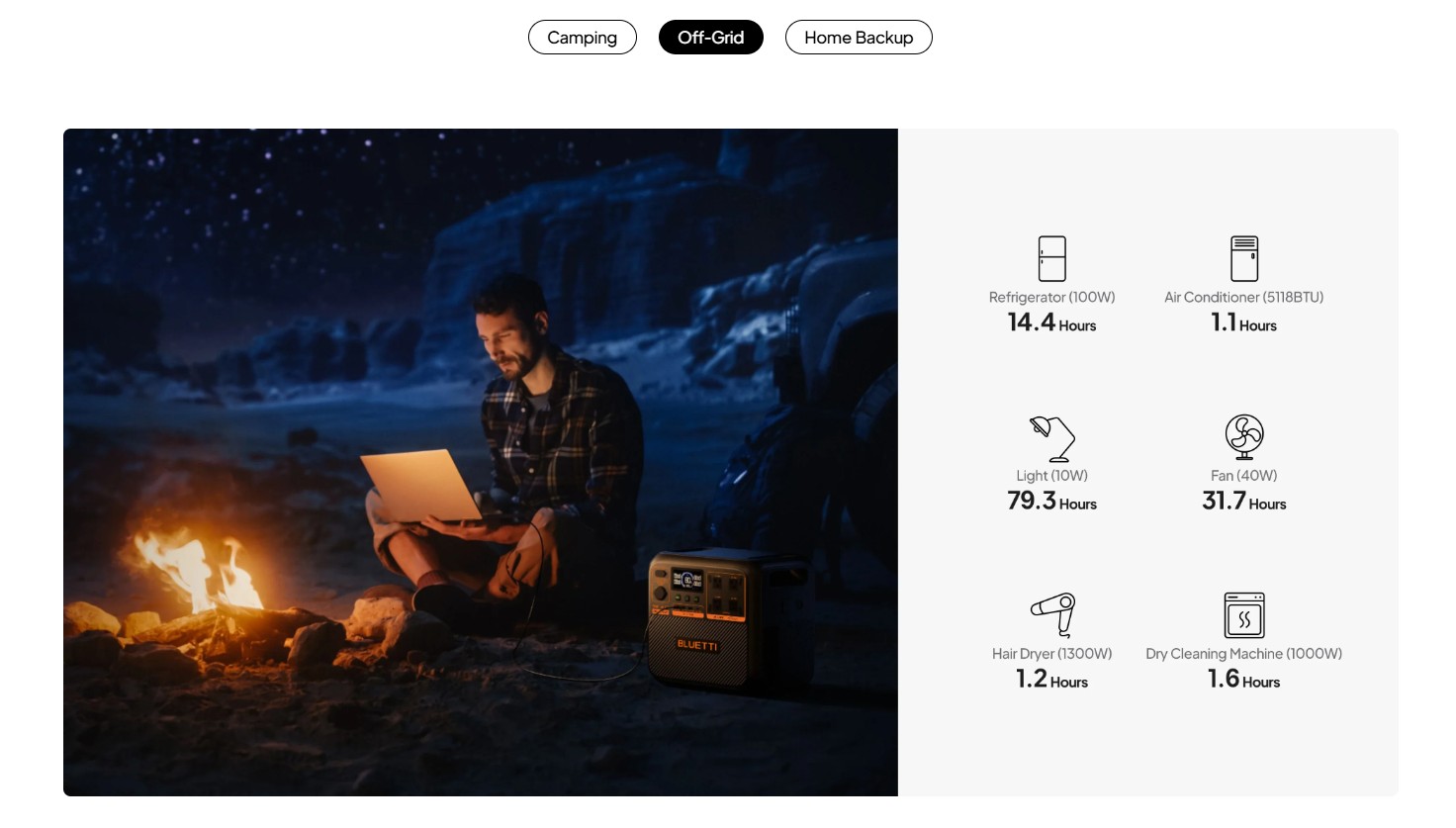This screenshot has width=1456, height=828.
Task: Select the desk lamp light icon
Action: point(1051,438)
